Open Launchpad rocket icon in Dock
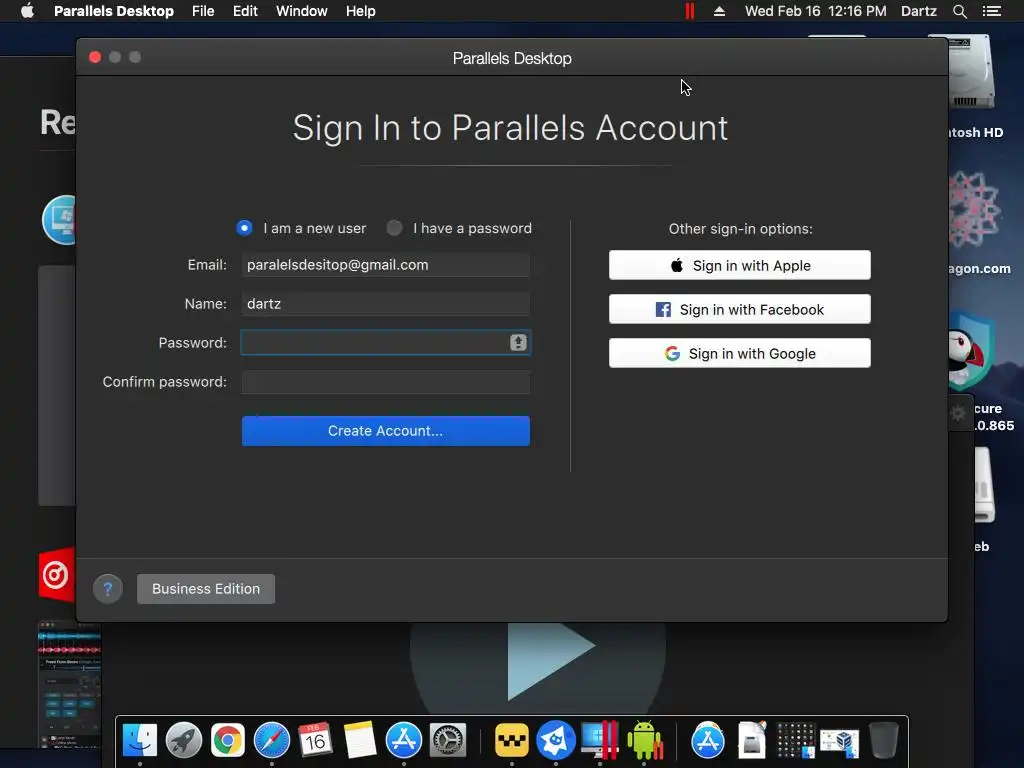The image size is (1024, 768). pos(184,740)
